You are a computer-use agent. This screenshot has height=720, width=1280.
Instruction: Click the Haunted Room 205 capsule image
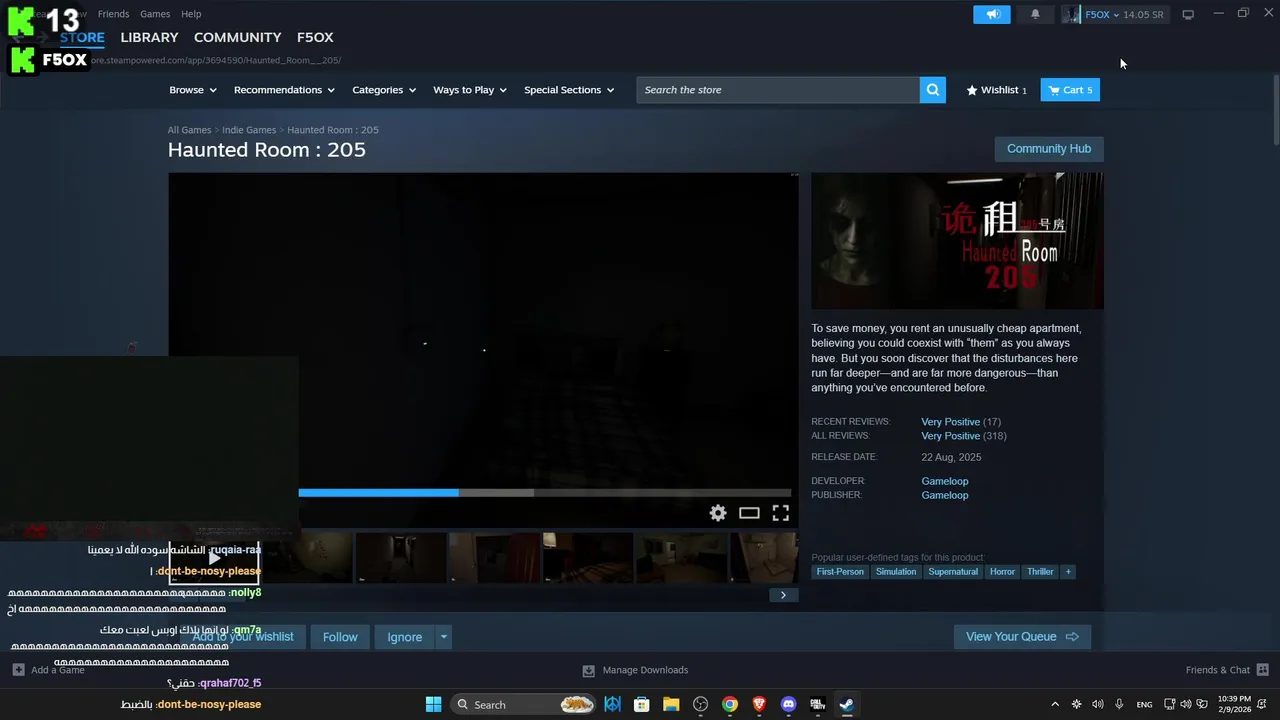point(957,241)
